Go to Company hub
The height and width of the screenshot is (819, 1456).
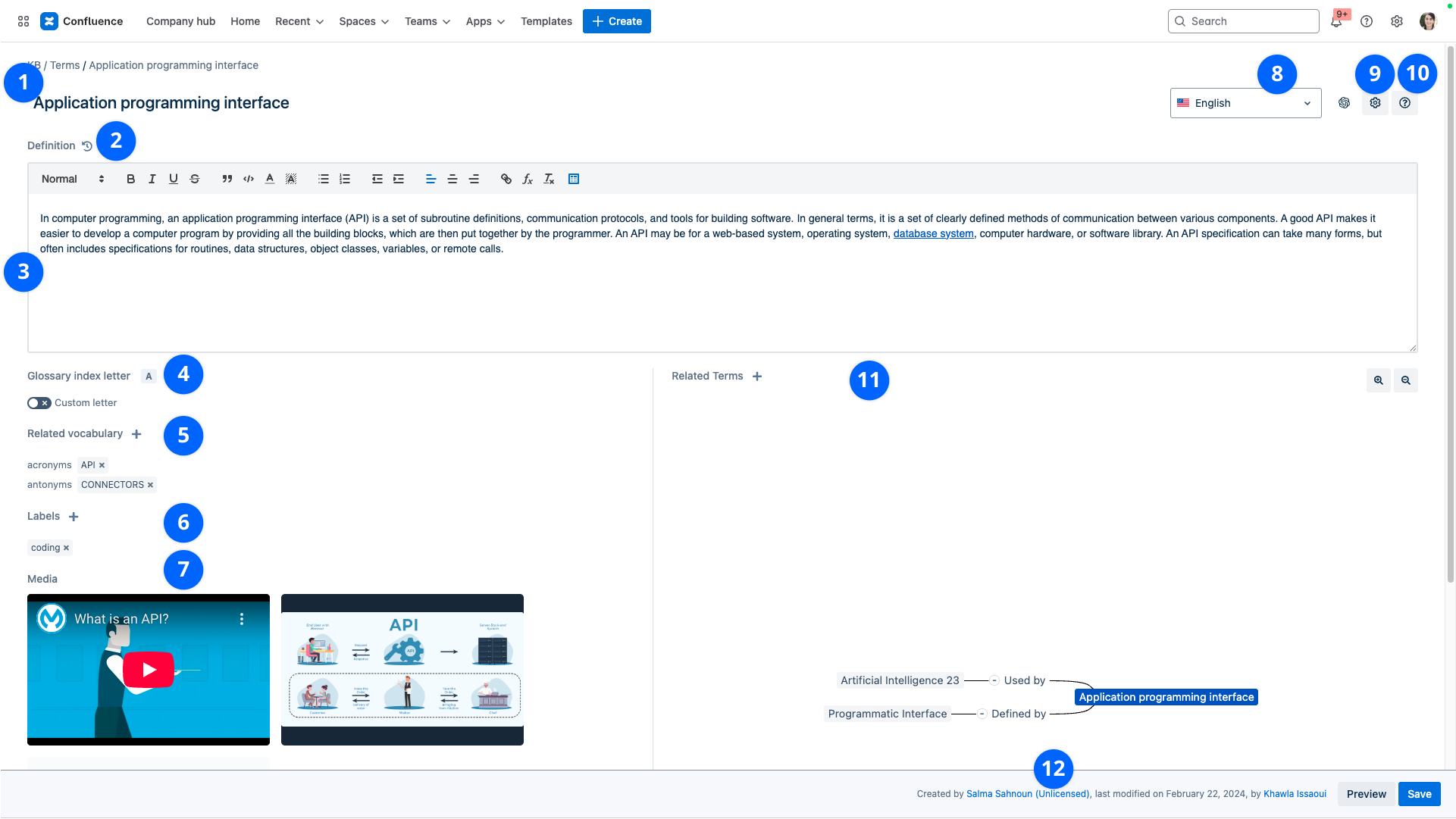point(180,21)
